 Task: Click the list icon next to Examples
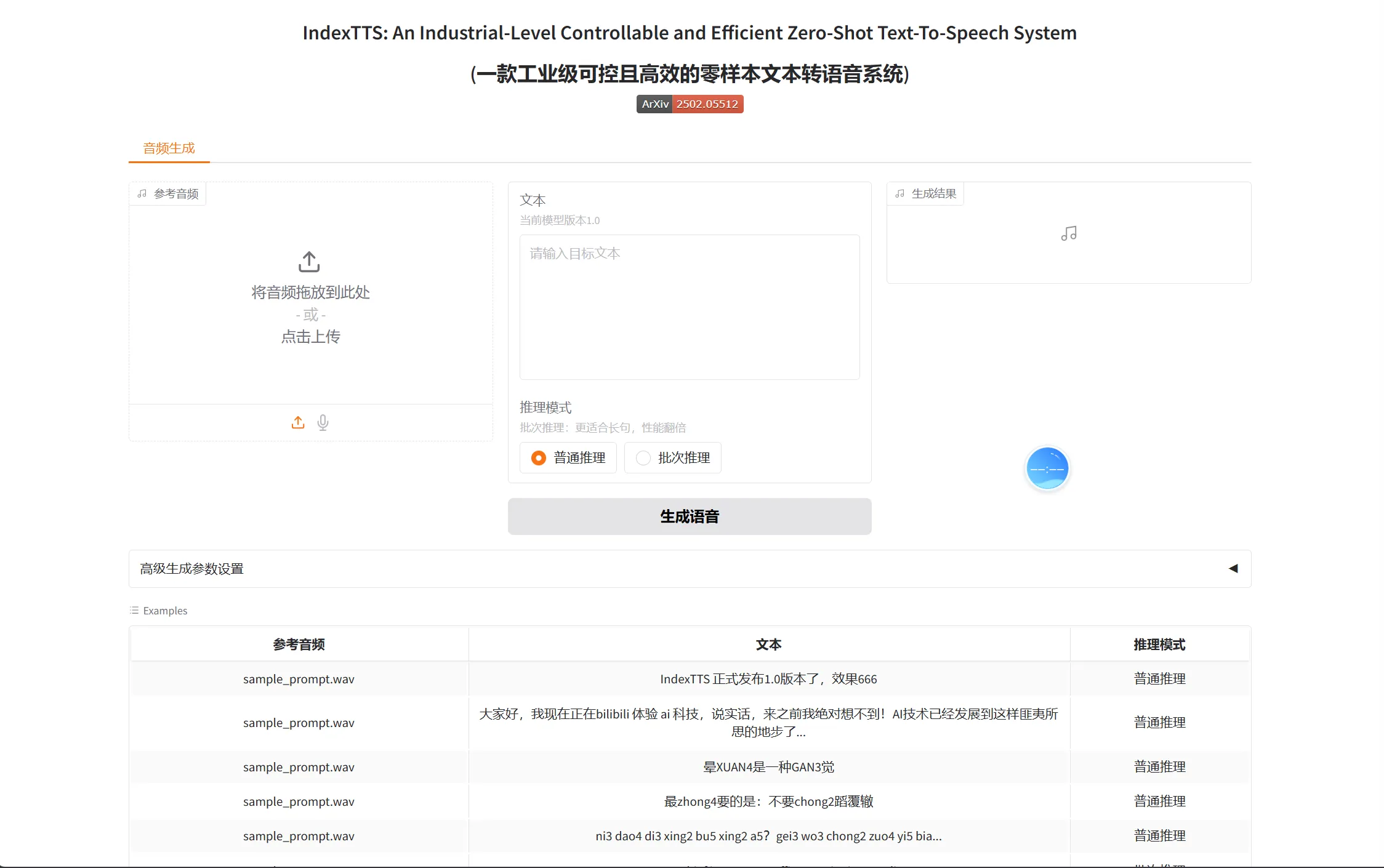pos(134,610)
